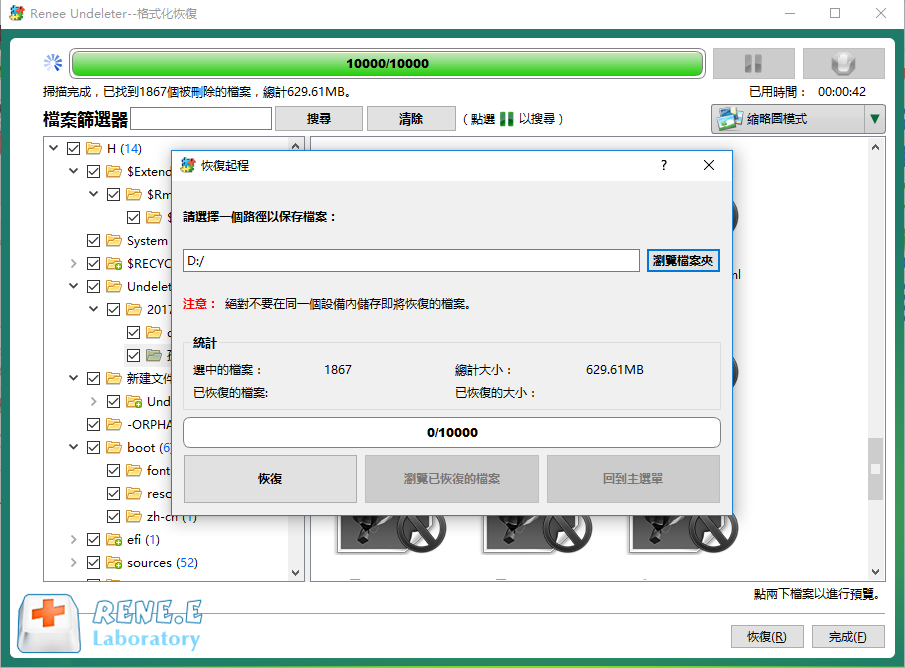Screen dimensions: 905x668
Task: Collapse the $Extend tree node
Action: [73, 171]
